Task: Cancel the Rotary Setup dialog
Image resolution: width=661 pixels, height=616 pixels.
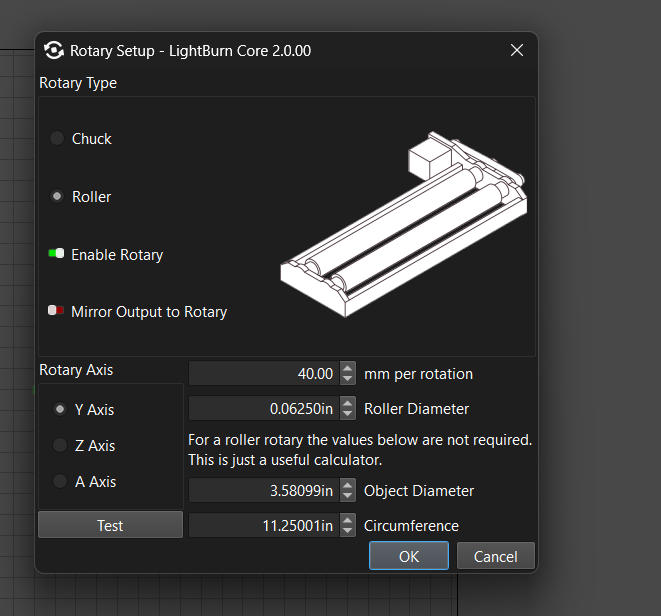Action: pyautogui.click(x=495, y=556)
